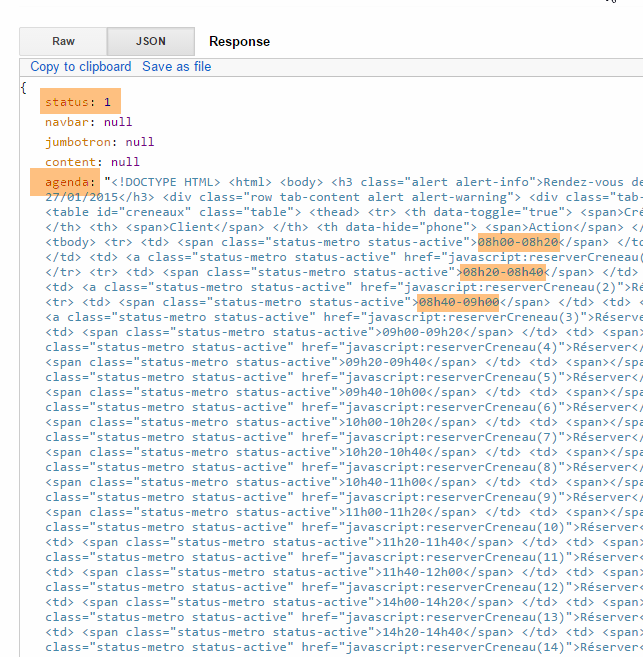Switch to the Raw tab
This screenshot has height=657, width=643.
63,41
